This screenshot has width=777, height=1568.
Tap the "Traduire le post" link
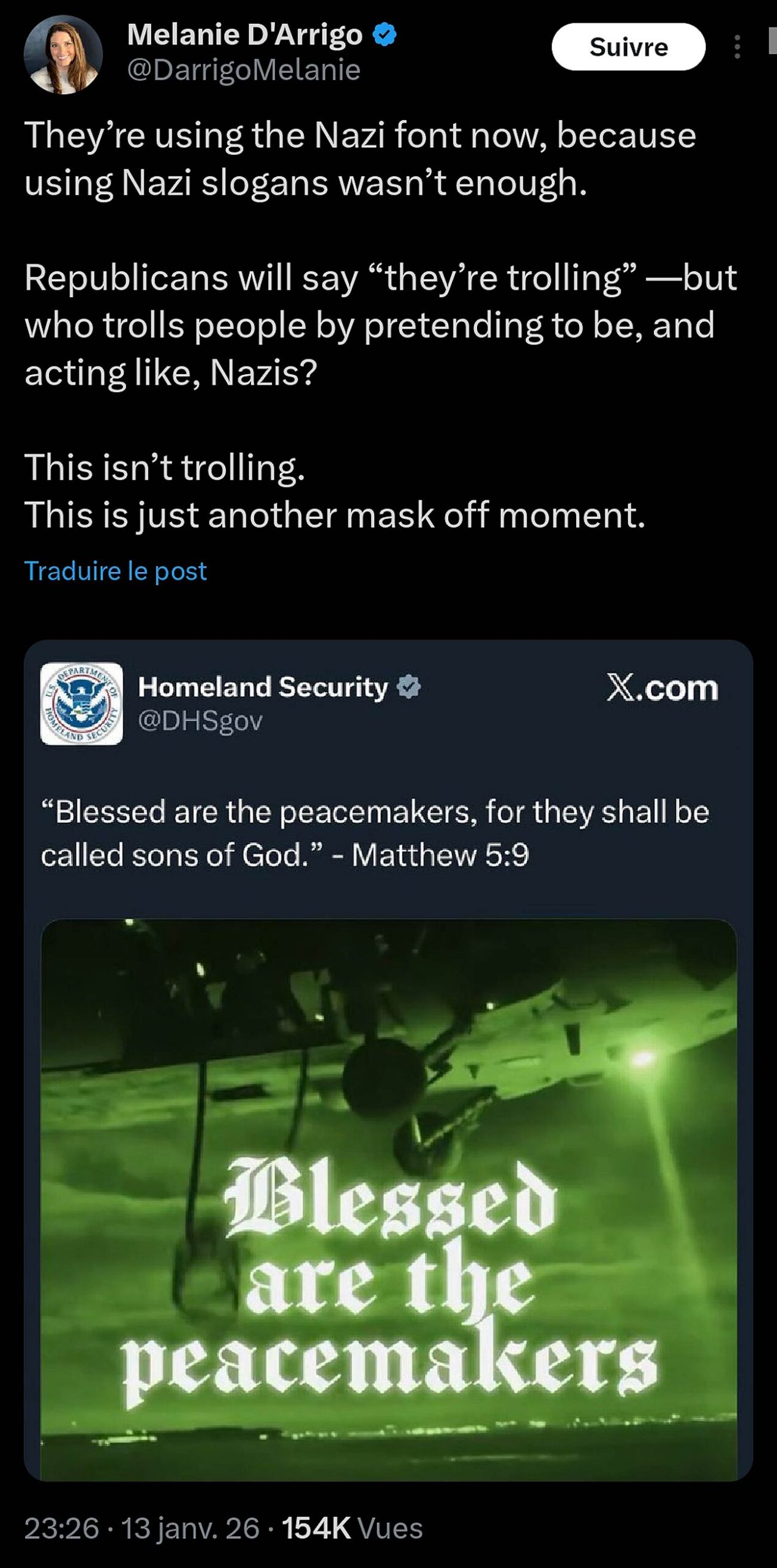tap(116, 571)
